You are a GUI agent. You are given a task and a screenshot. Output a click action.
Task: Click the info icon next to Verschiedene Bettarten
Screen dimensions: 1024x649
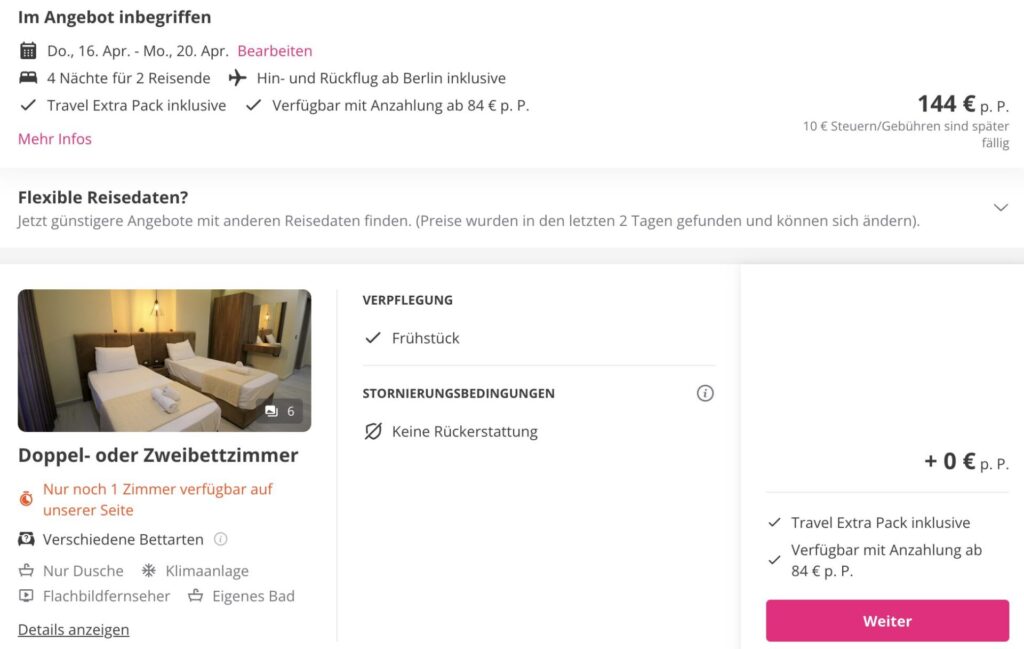pos(221,539)
